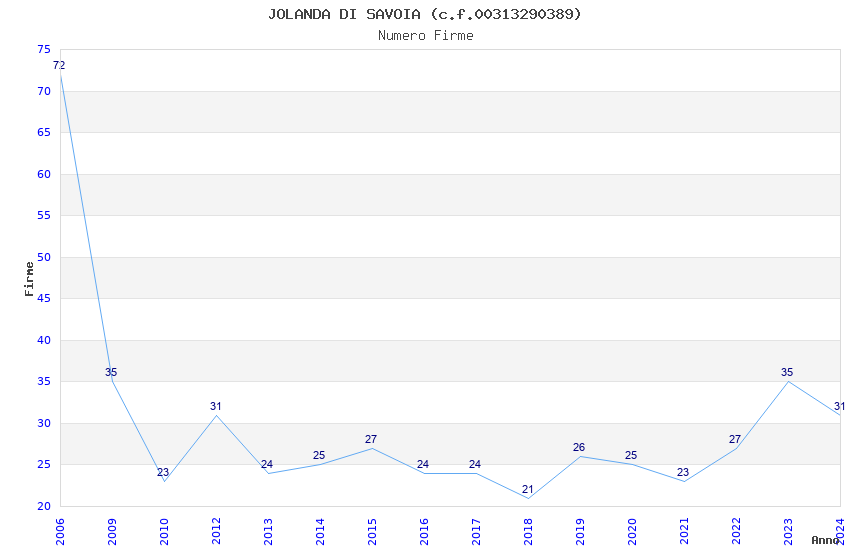Viewport: 850px width, 550px height.
Task: Select the year 2006 on x-axis
Action: tap(60, 531)
